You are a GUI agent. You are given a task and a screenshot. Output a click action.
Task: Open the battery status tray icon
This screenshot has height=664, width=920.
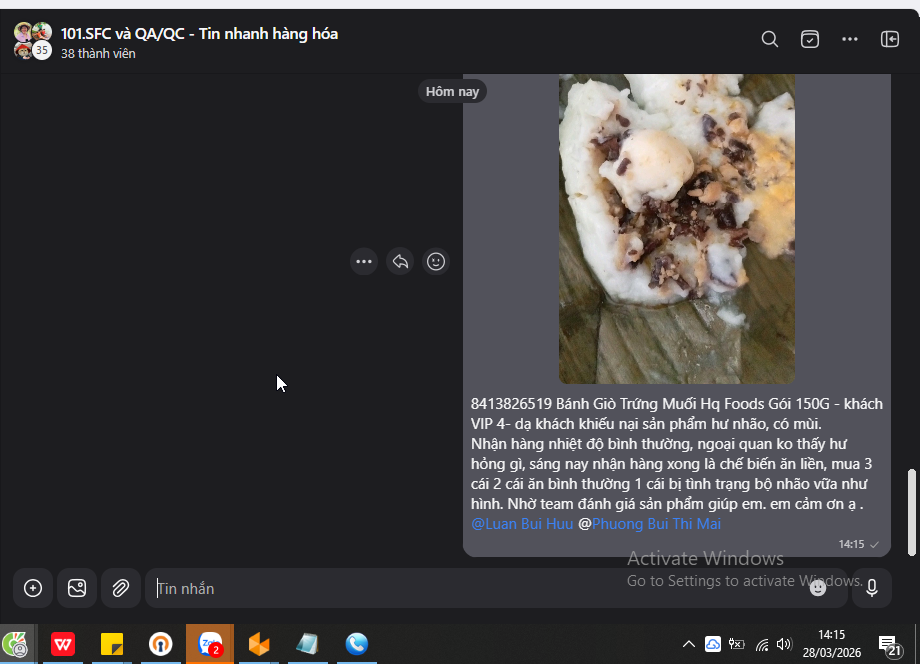pos(736,644)
